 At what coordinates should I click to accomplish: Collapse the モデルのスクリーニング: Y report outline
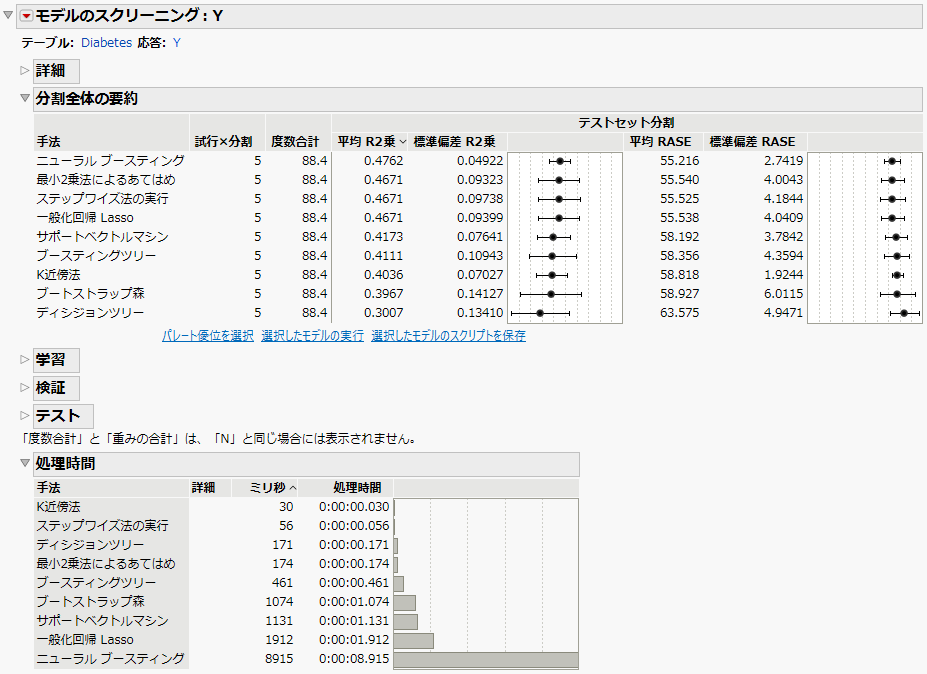click(8, 15)
